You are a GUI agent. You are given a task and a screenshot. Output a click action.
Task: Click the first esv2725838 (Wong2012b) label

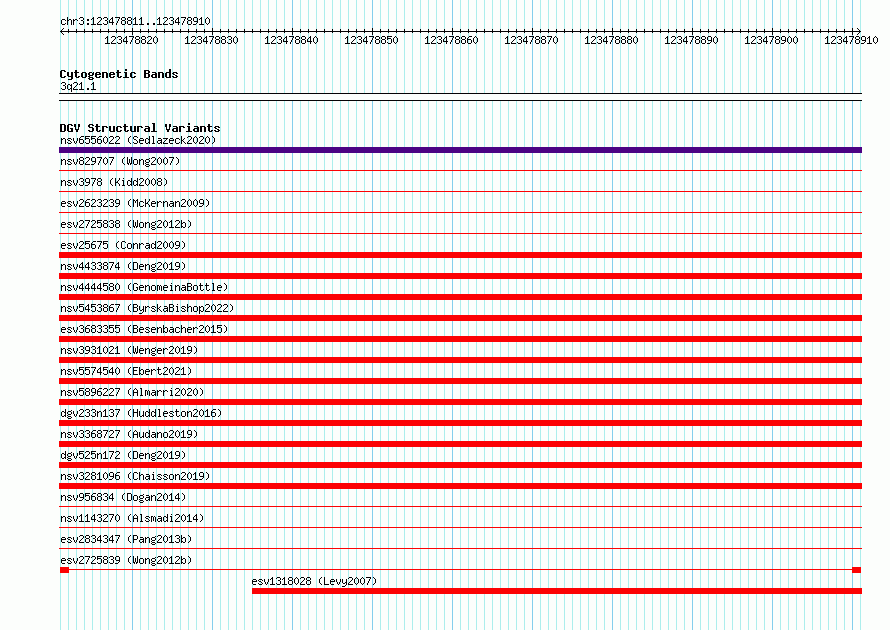click(126, 224)
